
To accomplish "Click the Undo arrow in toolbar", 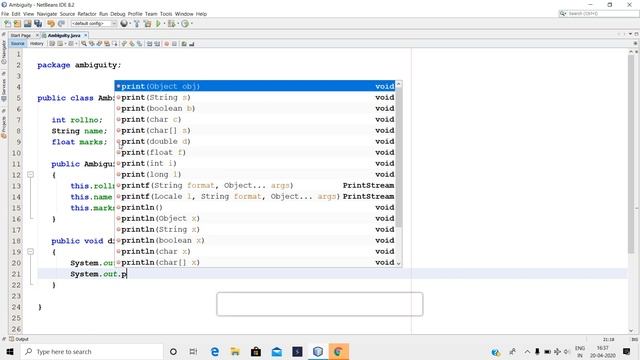I will (x=51, y=24).
